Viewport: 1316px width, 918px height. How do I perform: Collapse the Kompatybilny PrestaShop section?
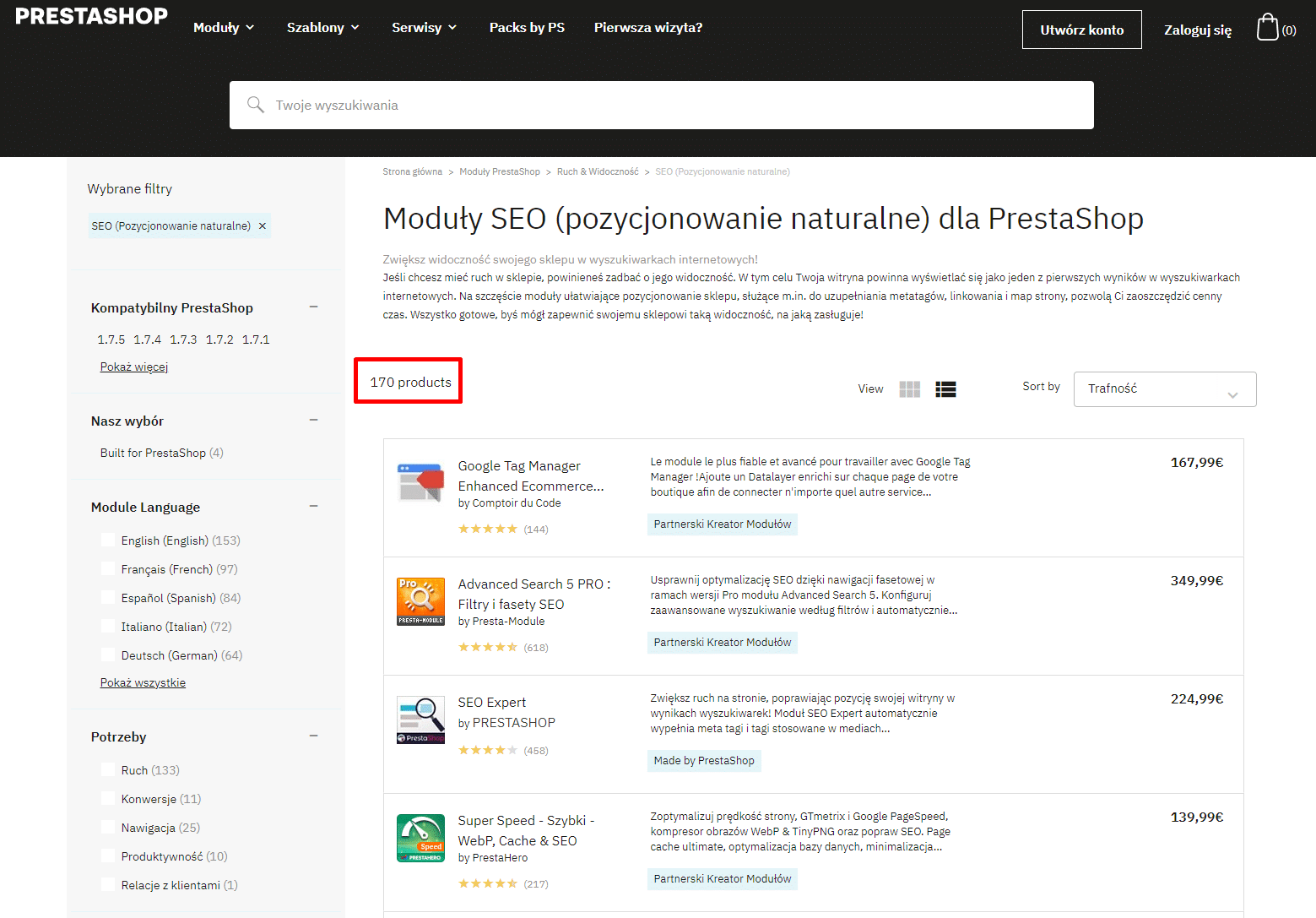[x=314, y=307]
